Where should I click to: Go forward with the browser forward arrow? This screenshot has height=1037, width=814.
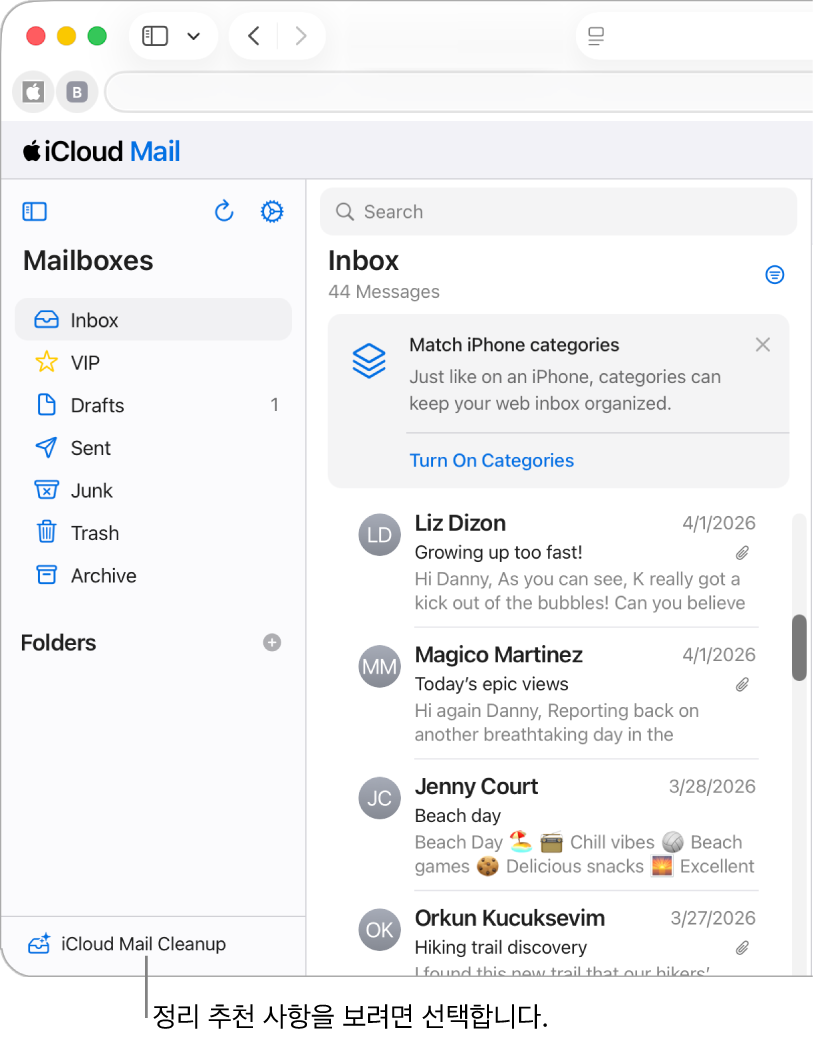click(x=301, y=36)
